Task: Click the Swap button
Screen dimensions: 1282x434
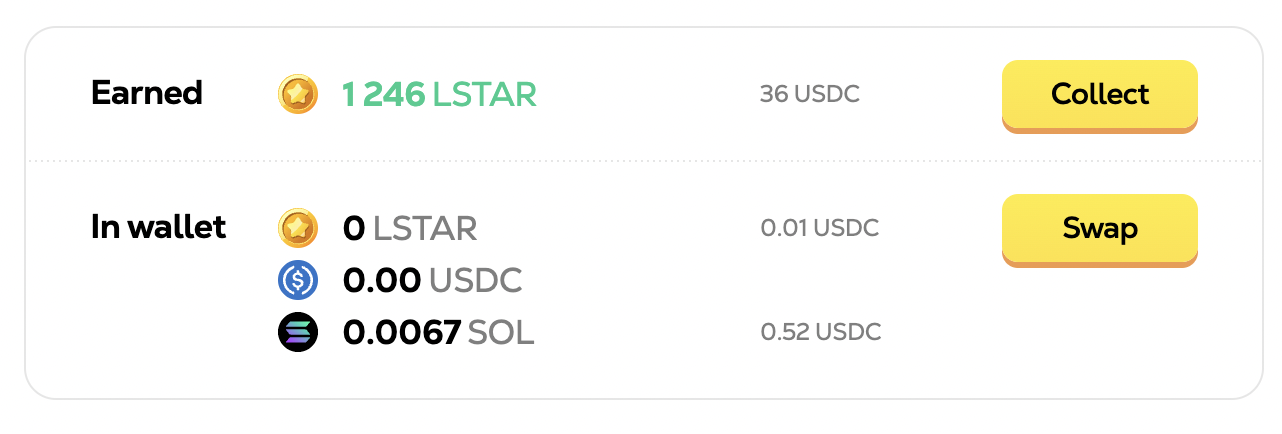Action: pos(1099,229)
